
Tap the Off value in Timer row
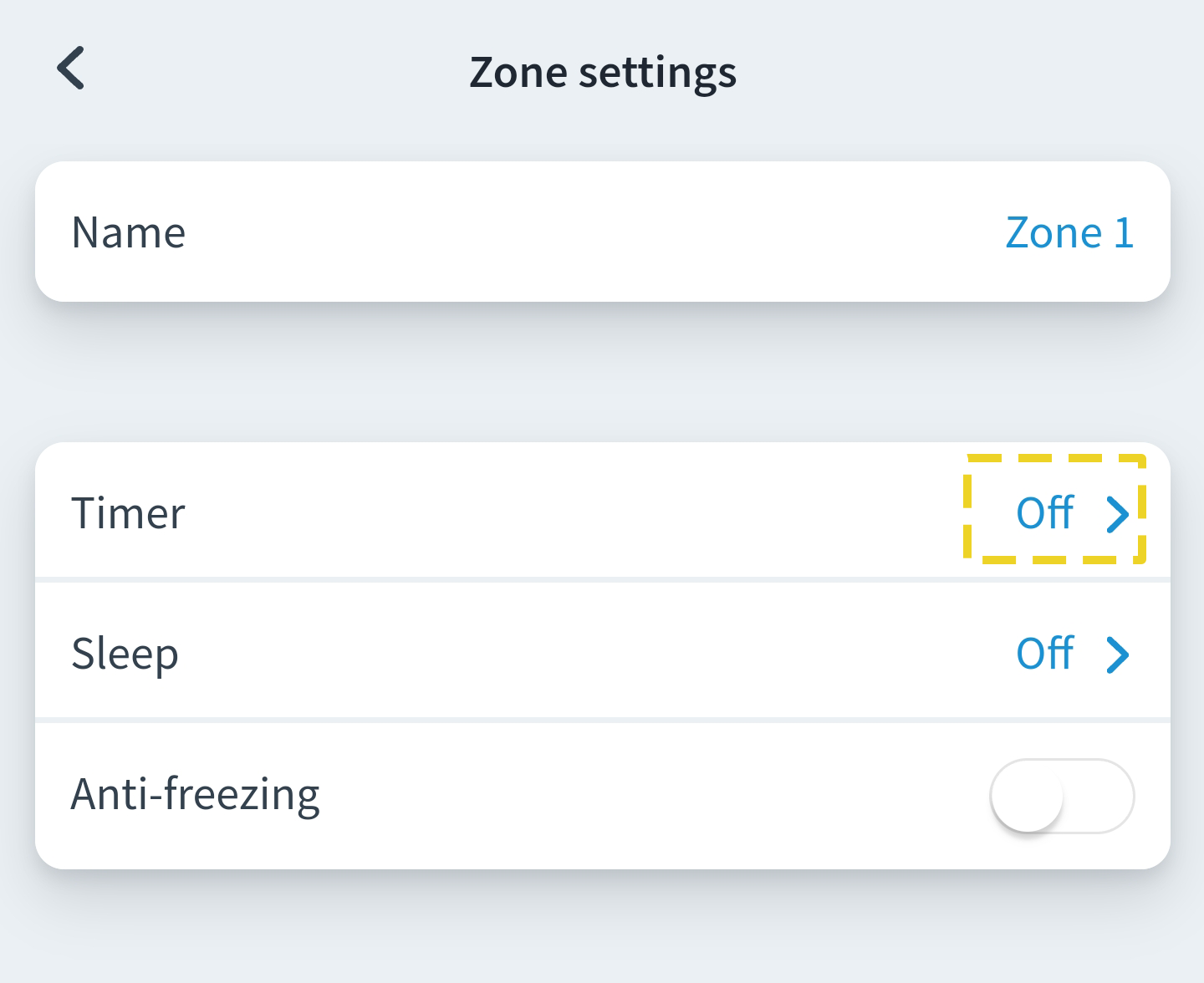pyautogui.click(x=1044, y=513)
